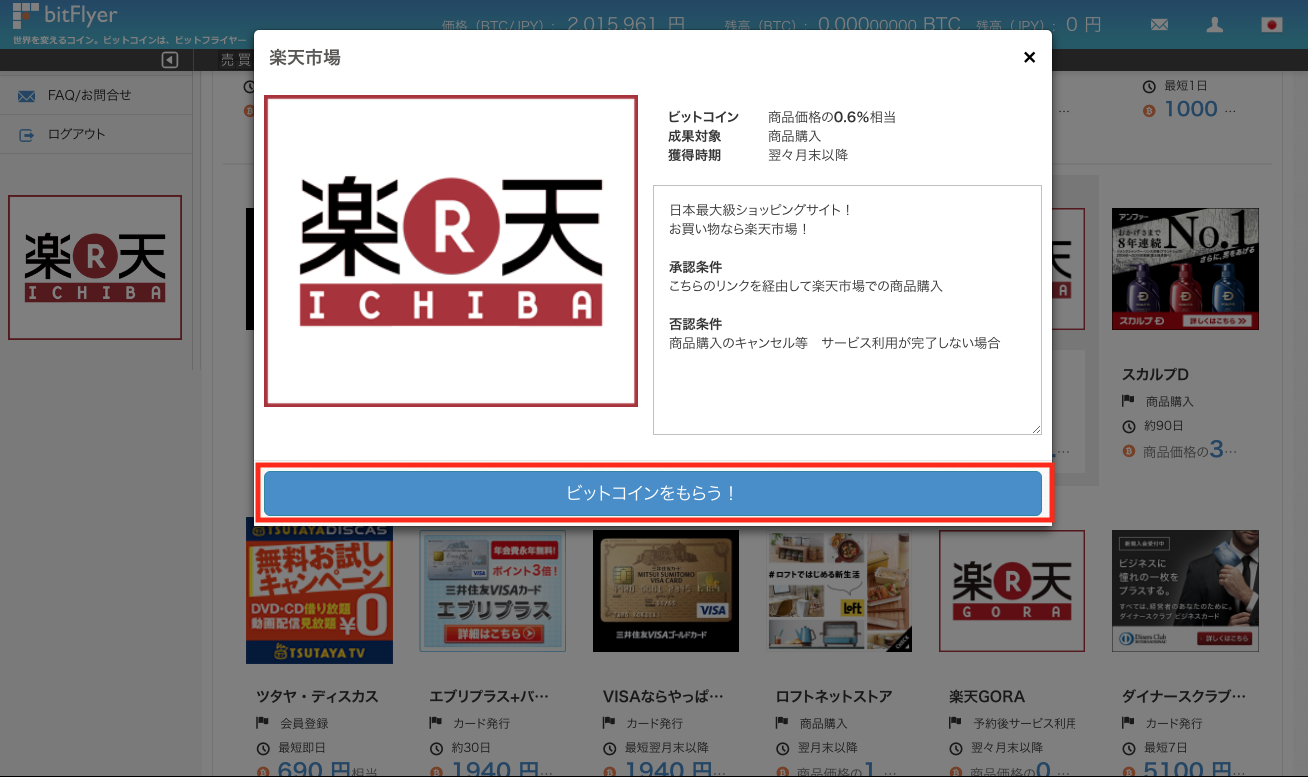1308x777 pixels.
Task: Open the mail envelope icon in header
Action: click(1159, 25)
